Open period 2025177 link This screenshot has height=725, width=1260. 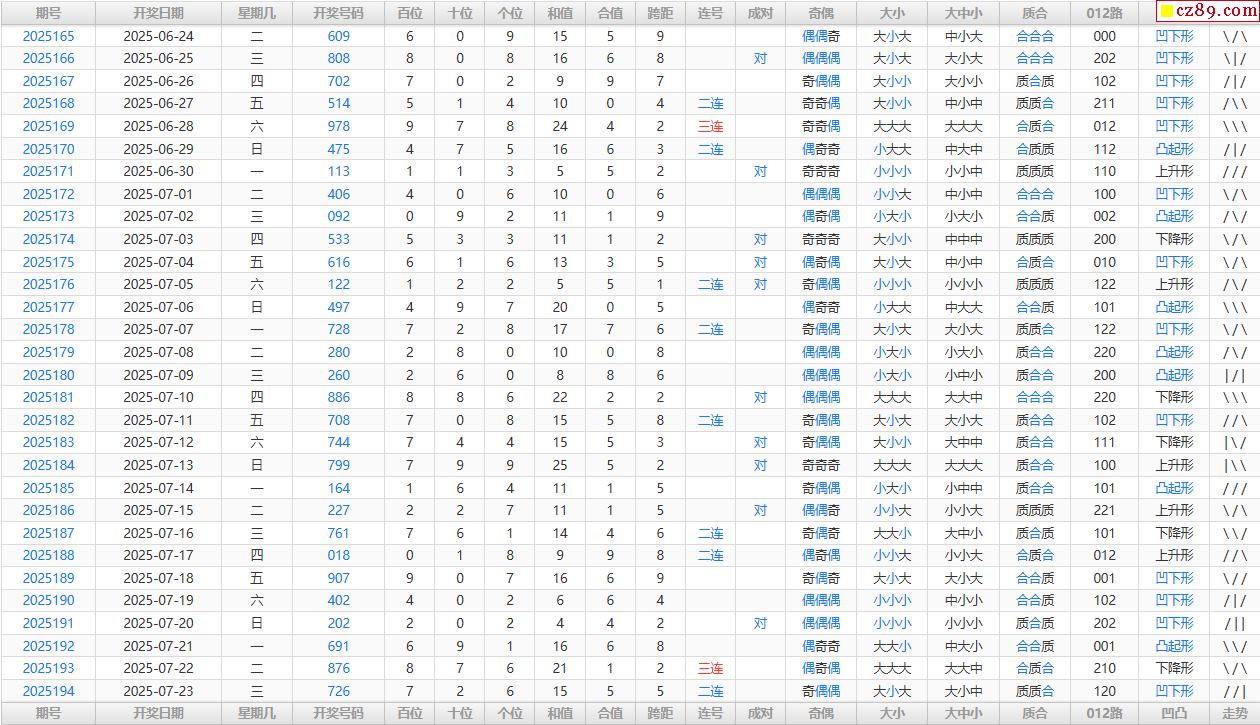tap(48, 307)
